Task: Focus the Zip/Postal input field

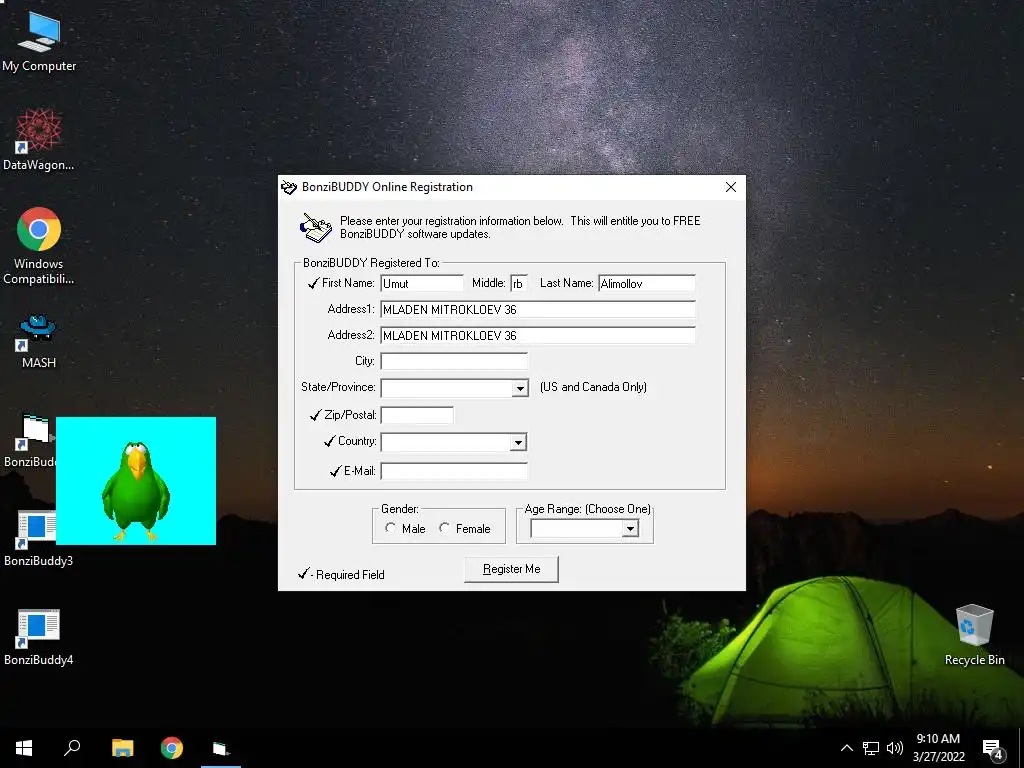Action: [417, 415]
